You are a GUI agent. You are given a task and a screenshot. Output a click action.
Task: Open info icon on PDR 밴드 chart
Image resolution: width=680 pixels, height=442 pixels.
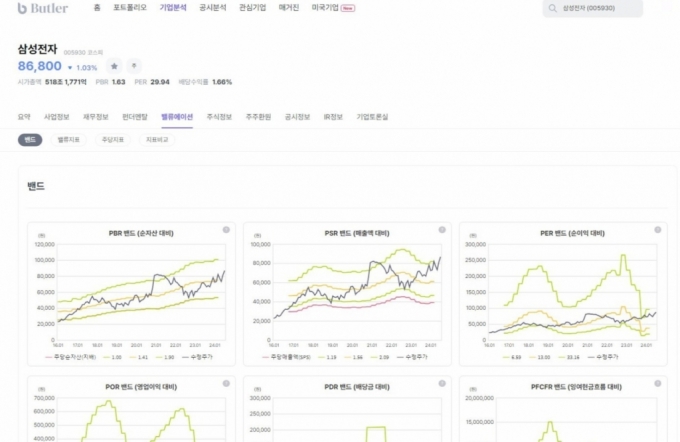pyautogui.click(x=442, y=383)
